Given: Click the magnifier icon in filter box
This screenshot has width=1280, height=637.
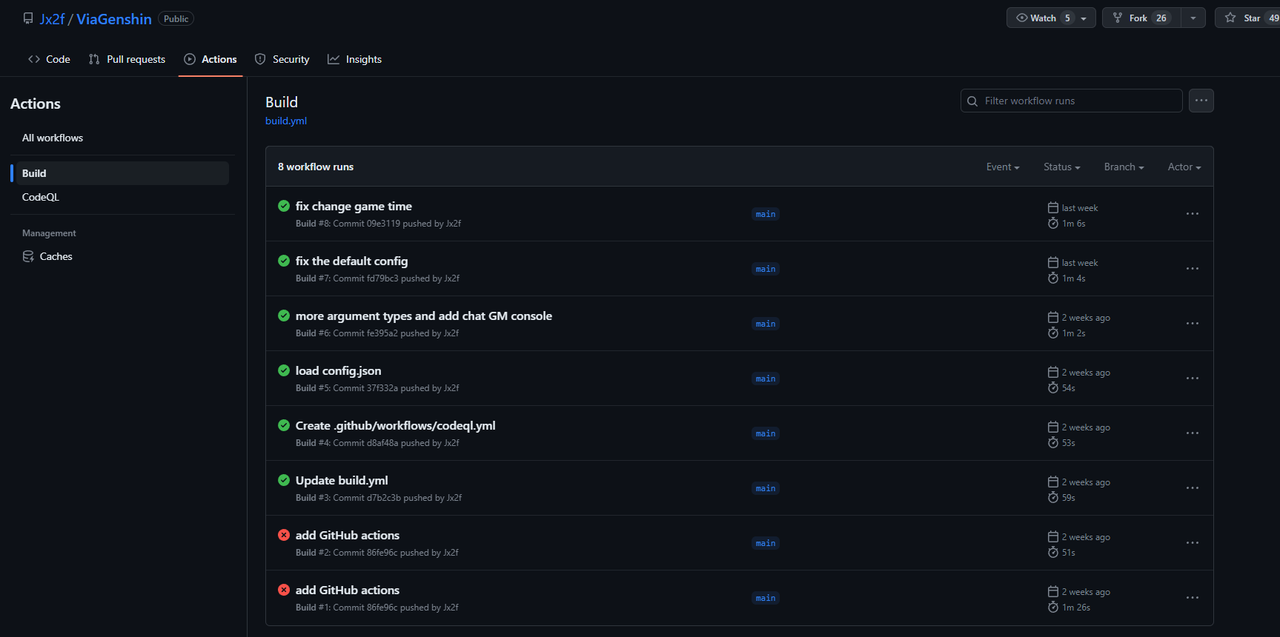Looking at the screenshot, I should tap(973, 101).
